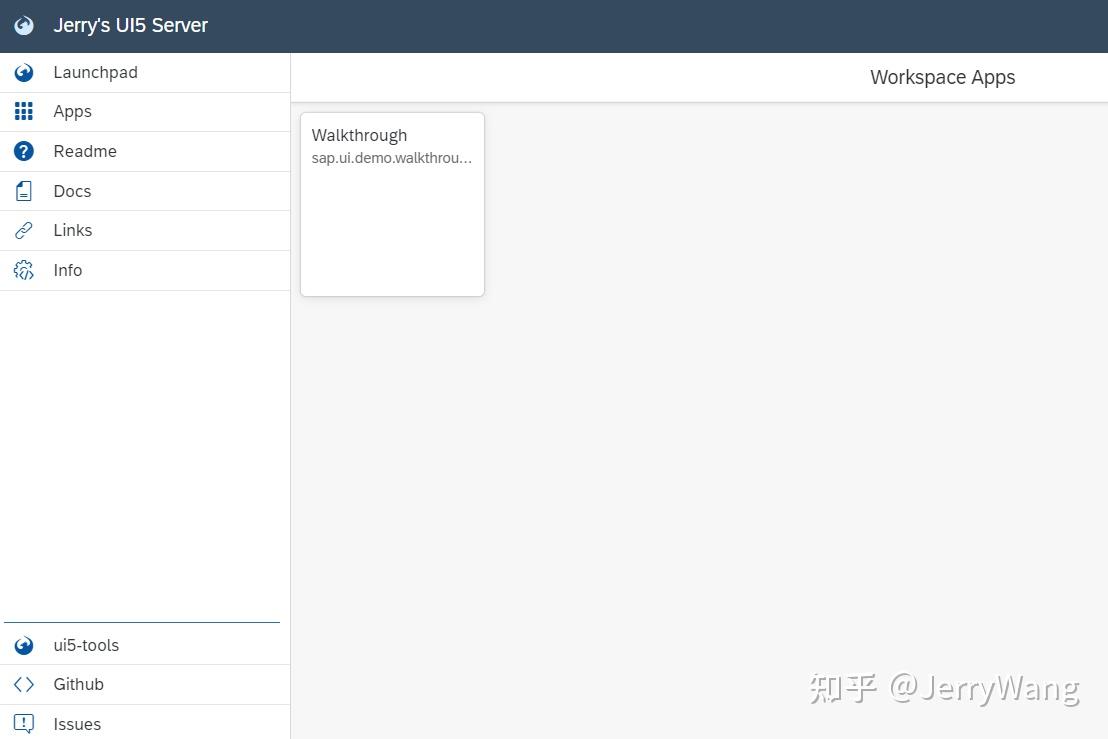The image size is (1108, 739).
Task: Switch to the Apps section
Action: coord(72,111)
